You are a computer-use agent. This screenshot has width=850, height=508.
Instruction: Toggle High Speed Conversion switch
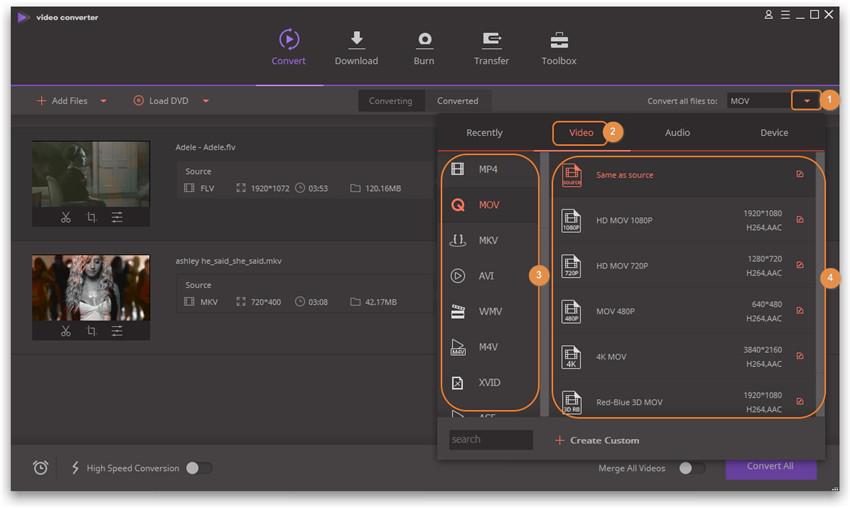(199, 468)
